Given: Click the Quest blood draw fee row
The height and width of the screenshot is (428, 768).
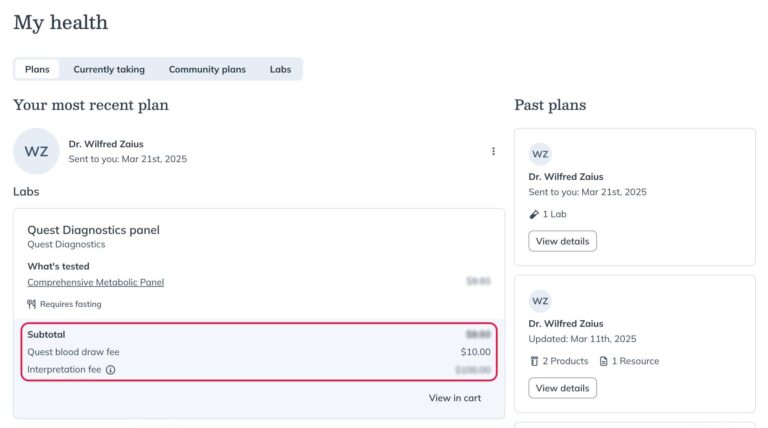Looking at the screenshot, I should click(x=258, y=352).
